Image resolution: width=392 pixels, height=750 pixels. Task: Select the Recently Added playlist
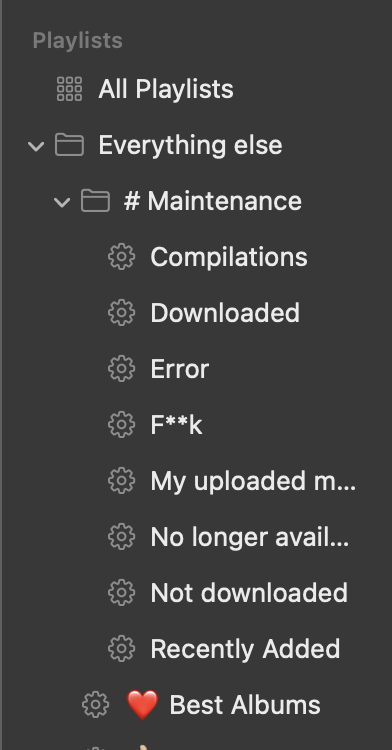coord(245,649)
